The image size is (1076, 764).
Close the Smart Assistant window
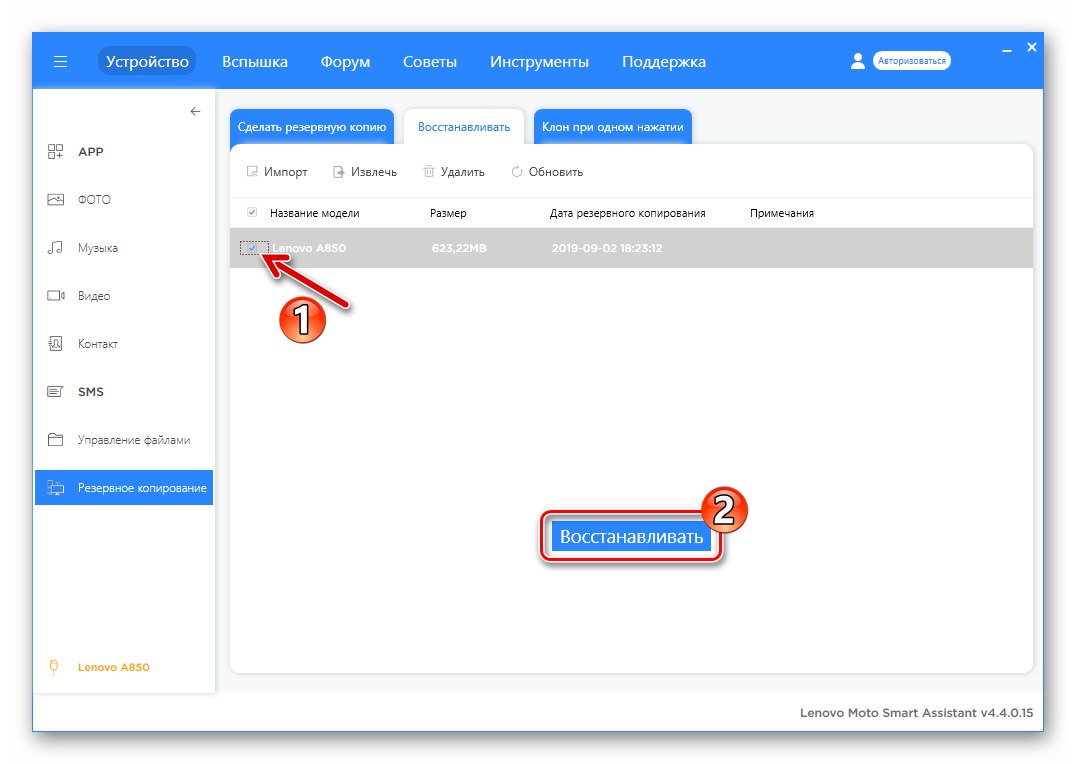tap(1031, 47)
